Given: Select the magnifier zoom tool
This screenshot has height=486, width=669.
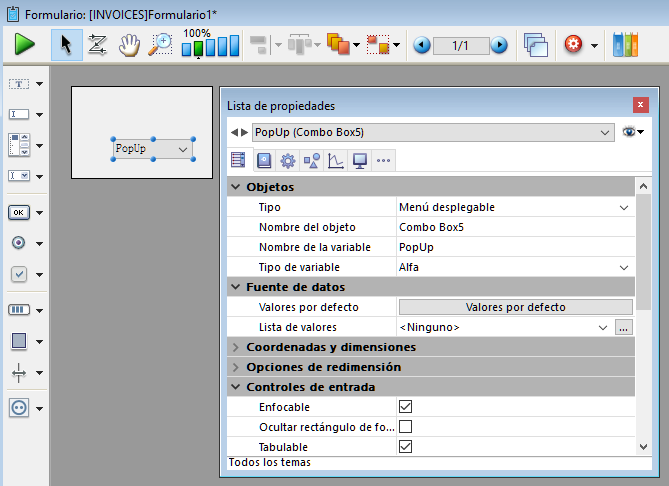Looking at the screenshot, I should (x=160, y=45).
